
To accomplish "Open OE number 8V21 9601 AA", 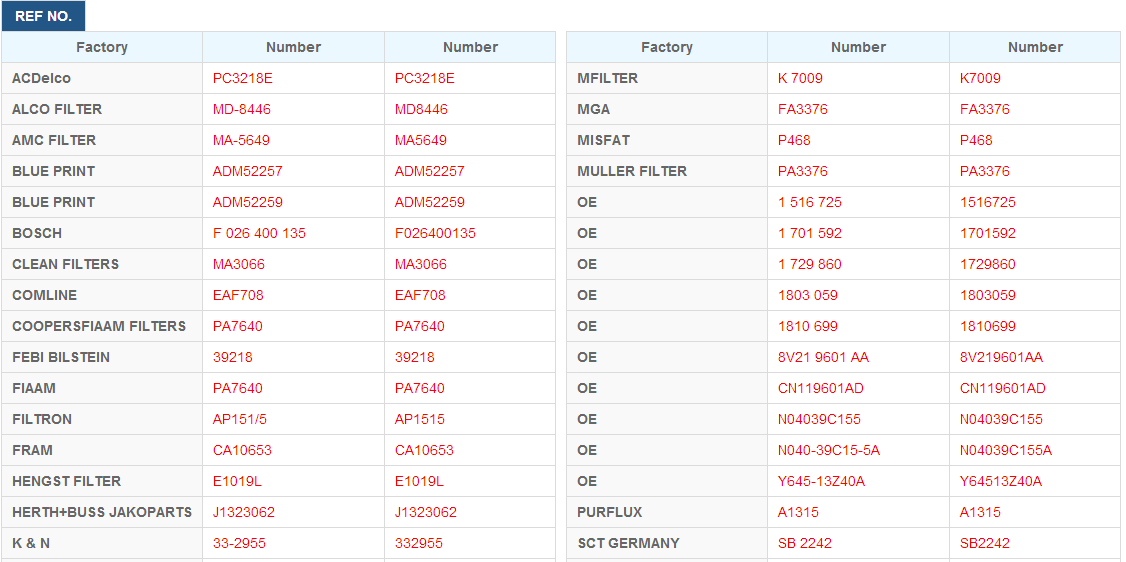I will (824, 357).
